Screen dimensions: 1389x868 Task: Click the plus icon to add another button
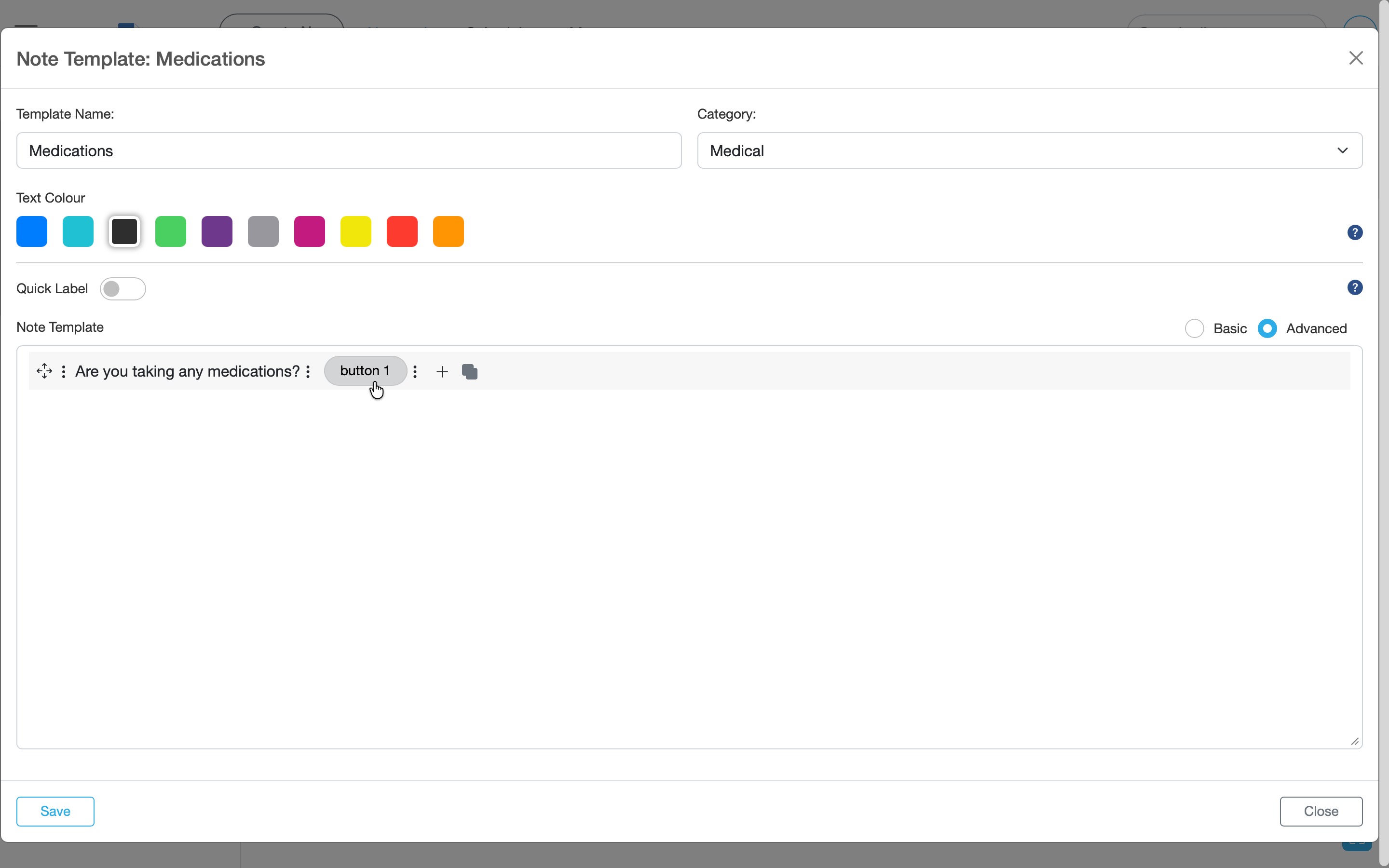pos(442,371)
